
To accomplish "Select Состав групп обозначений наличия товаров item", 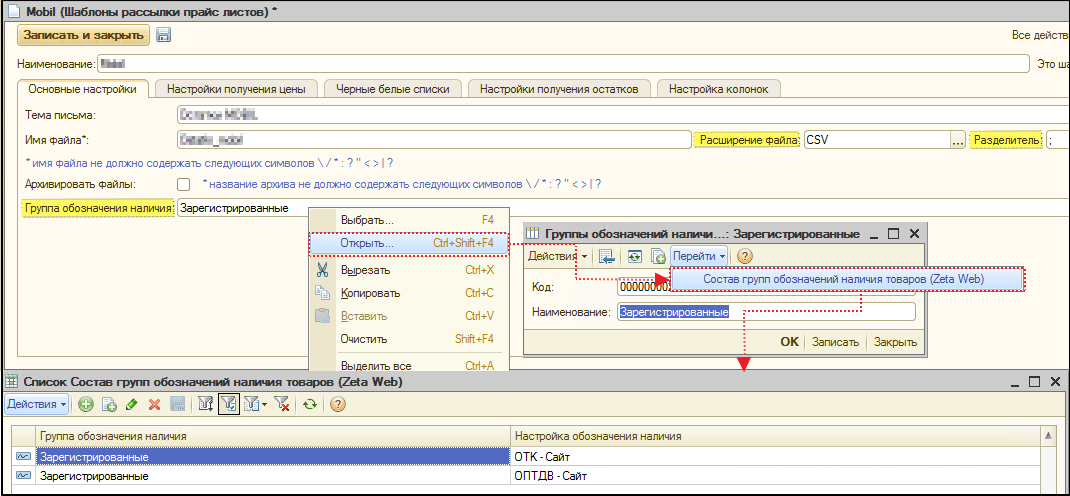I will pos(846,279).
